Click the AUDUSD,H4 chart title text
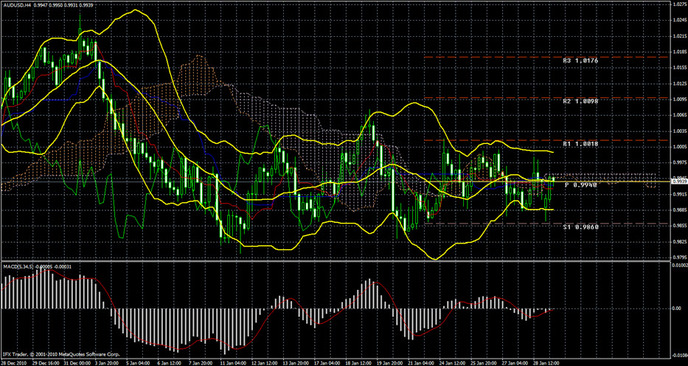The height and width of the screenshot is (366, 688). (14, 4)
